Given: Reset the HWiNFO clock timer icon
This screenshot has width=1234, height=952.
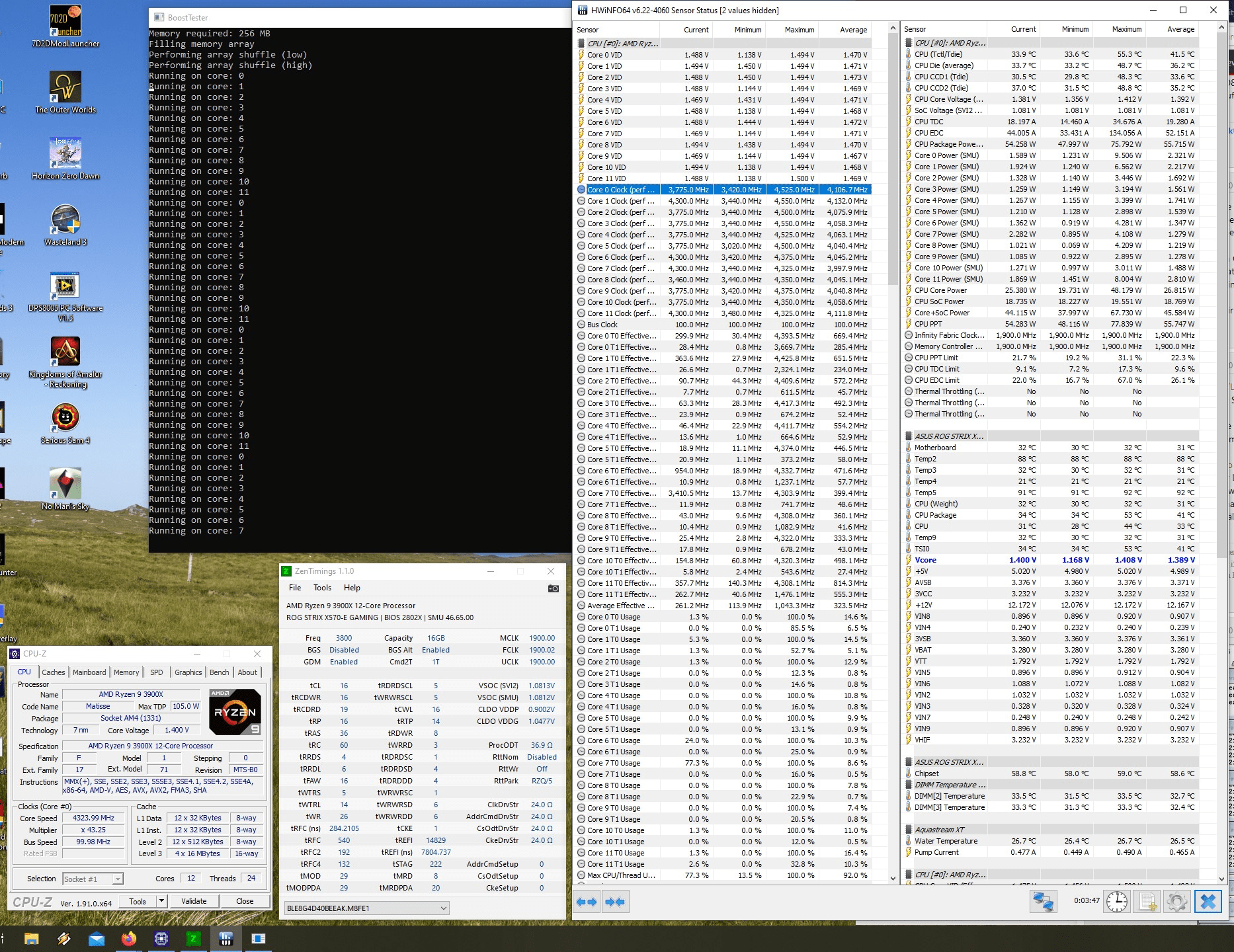Looking at the screenshot, I should click(1117, 902).
